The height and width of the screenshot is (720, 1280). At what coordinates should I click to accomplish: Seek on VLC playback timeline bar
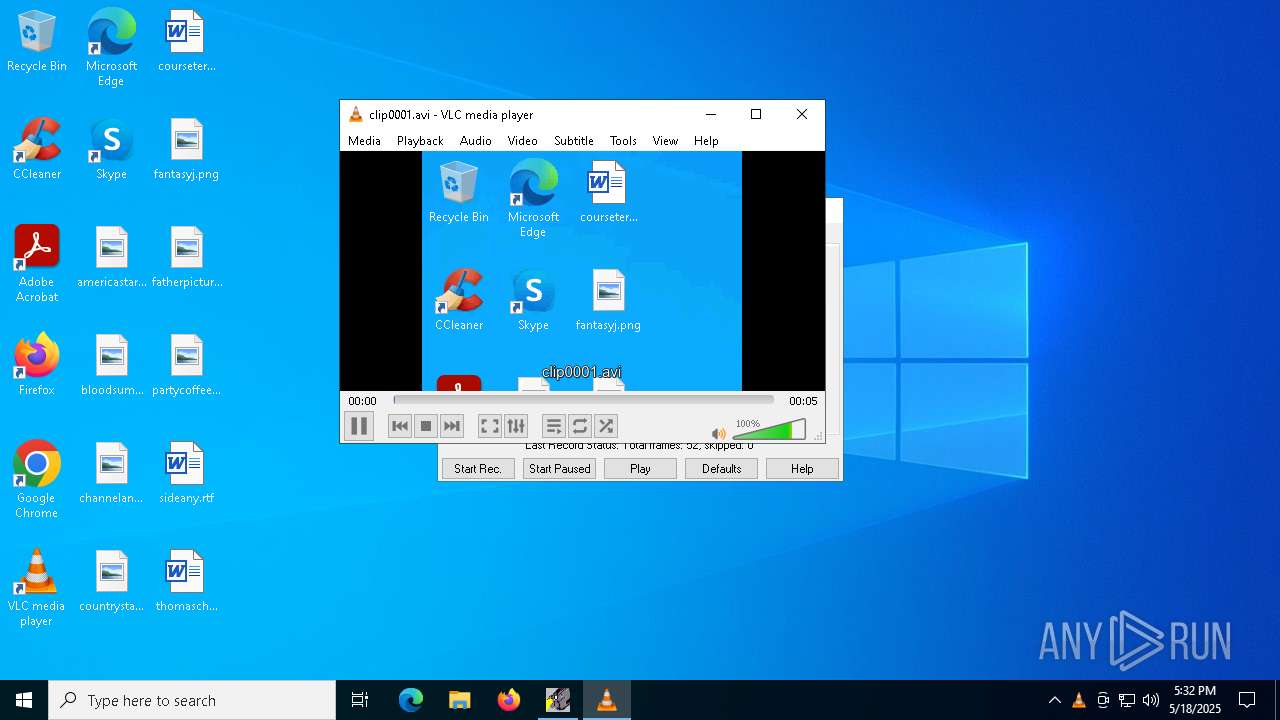583,400
